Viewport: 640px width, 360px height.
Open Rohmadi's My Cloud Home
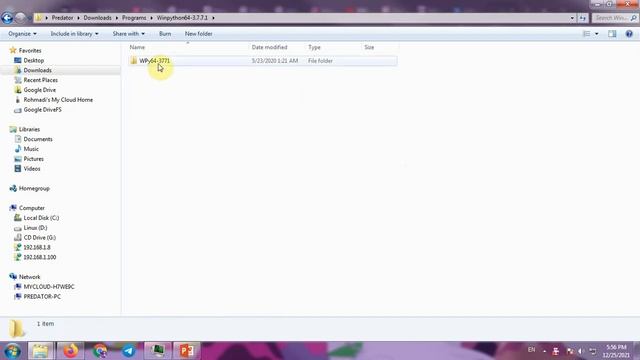[x=58, y=100]
